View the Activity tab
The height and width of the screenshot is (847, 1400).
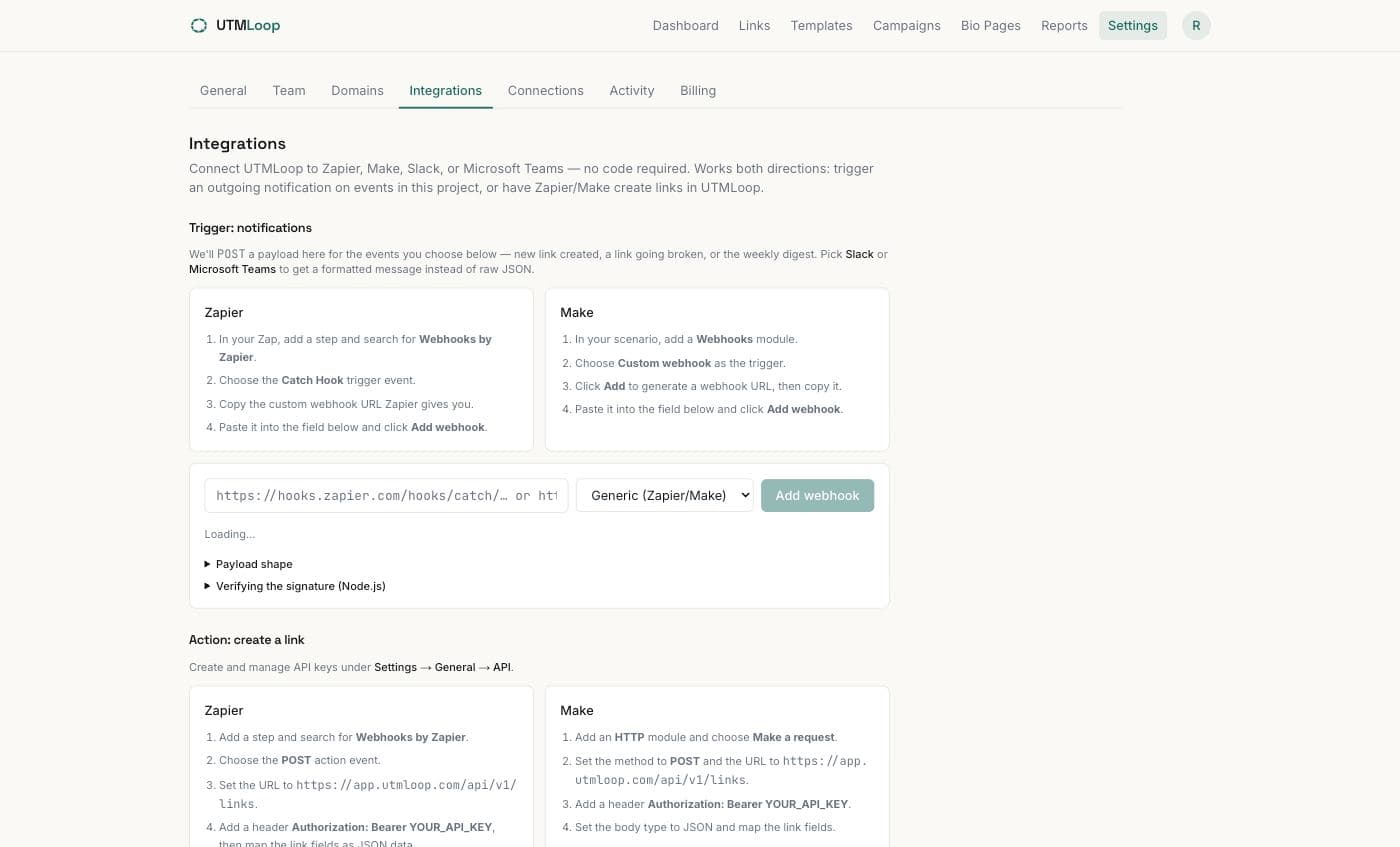(631, 90)
